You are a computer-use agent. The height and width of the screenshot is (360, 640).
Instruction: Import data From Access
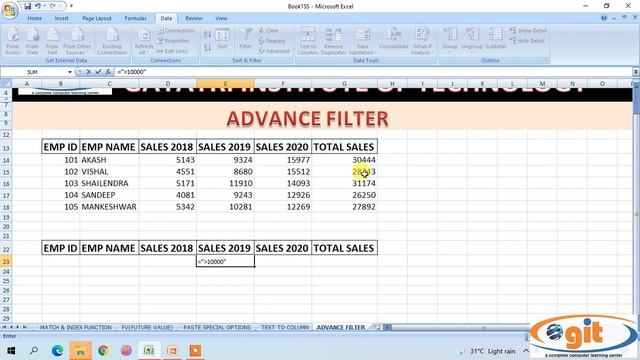click(13, 41)
